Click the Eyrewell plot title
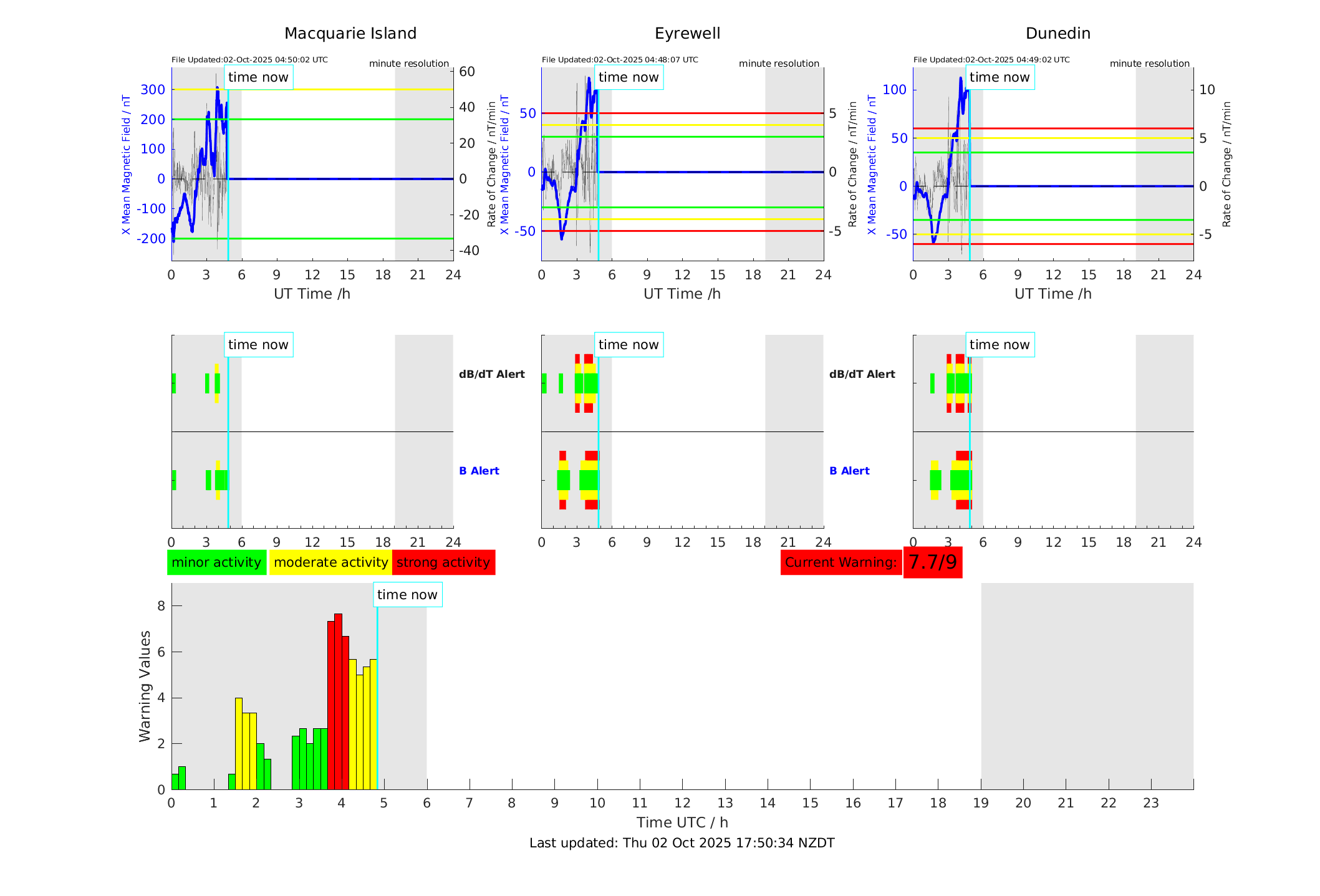The width and height of the screenshot is (1320, 896). pos(687,34)
